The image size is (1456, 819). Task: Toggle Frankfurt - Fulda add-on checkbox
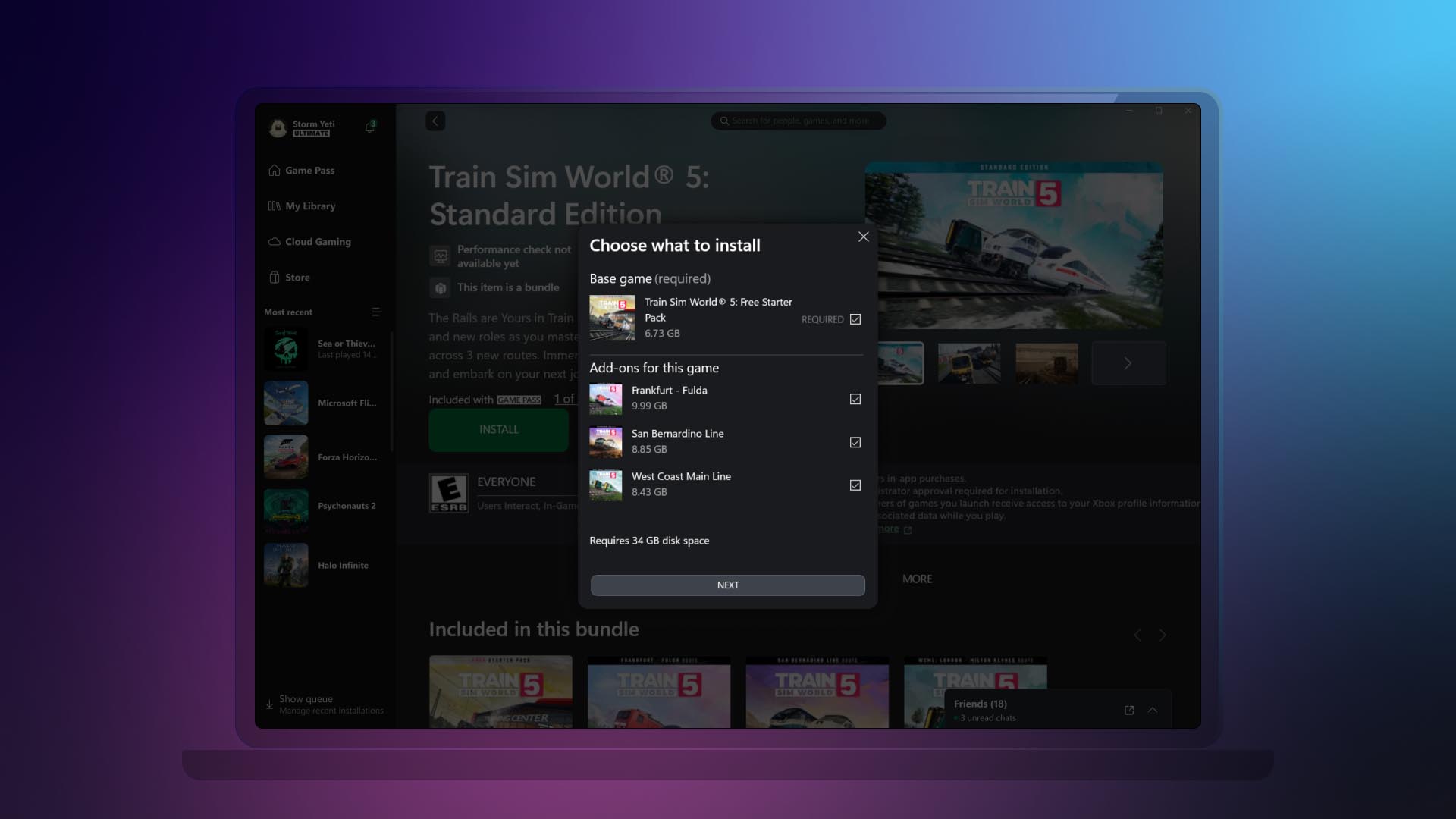tap(854, 399)
